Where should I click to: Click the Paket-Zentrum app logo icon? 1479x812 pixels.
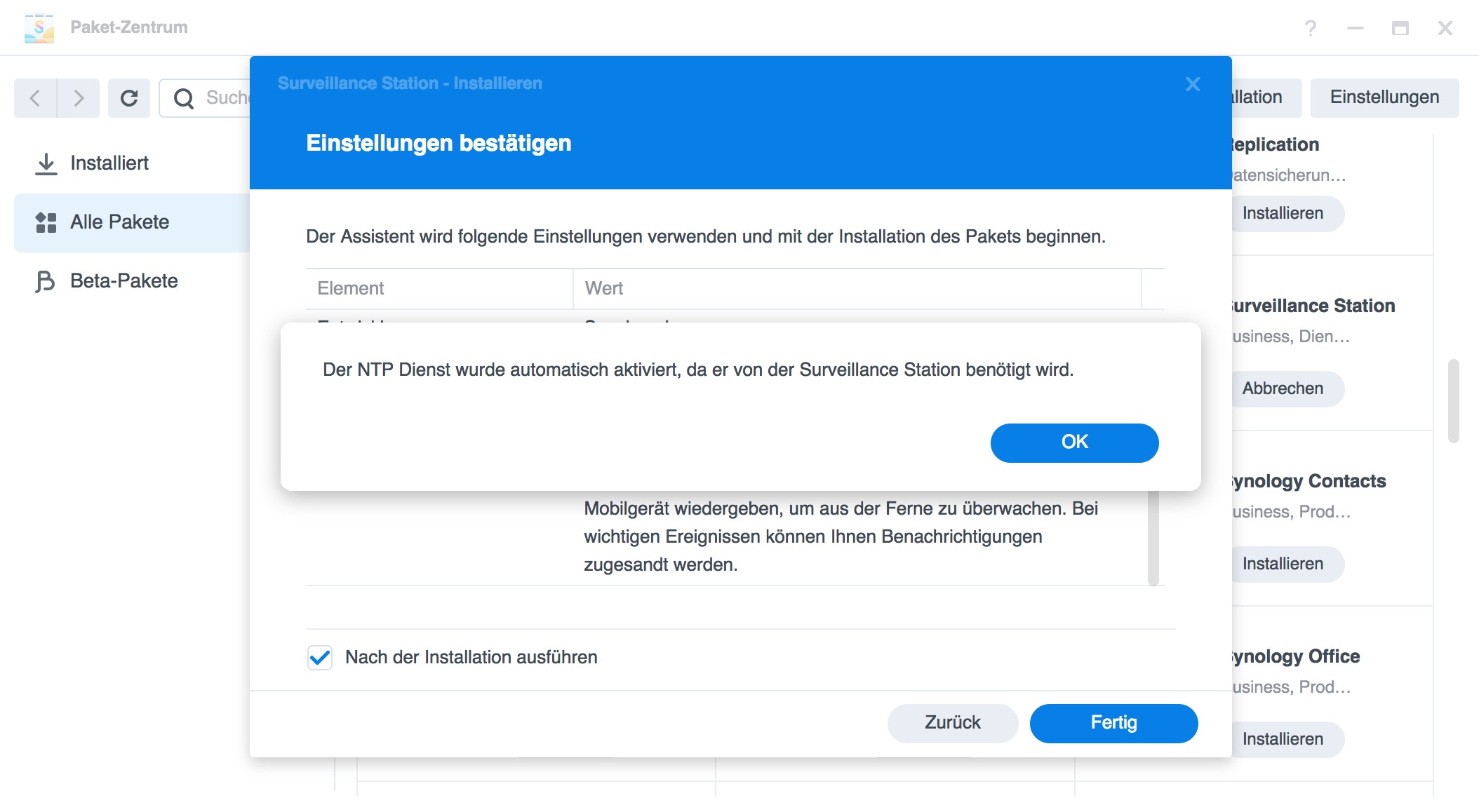[x=39, y=28]
